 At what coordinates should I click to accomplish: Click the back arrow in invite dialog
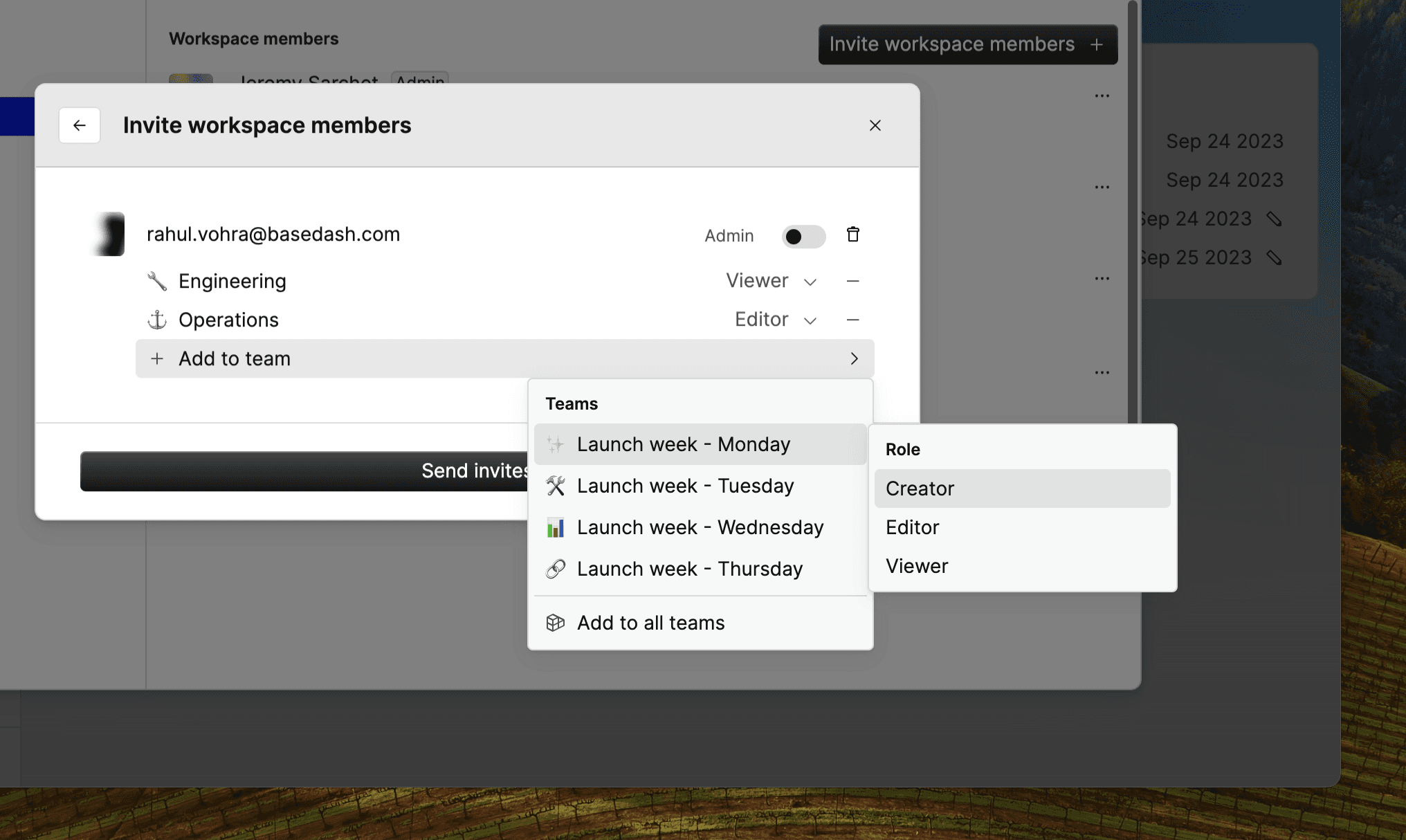pos(80,125)
